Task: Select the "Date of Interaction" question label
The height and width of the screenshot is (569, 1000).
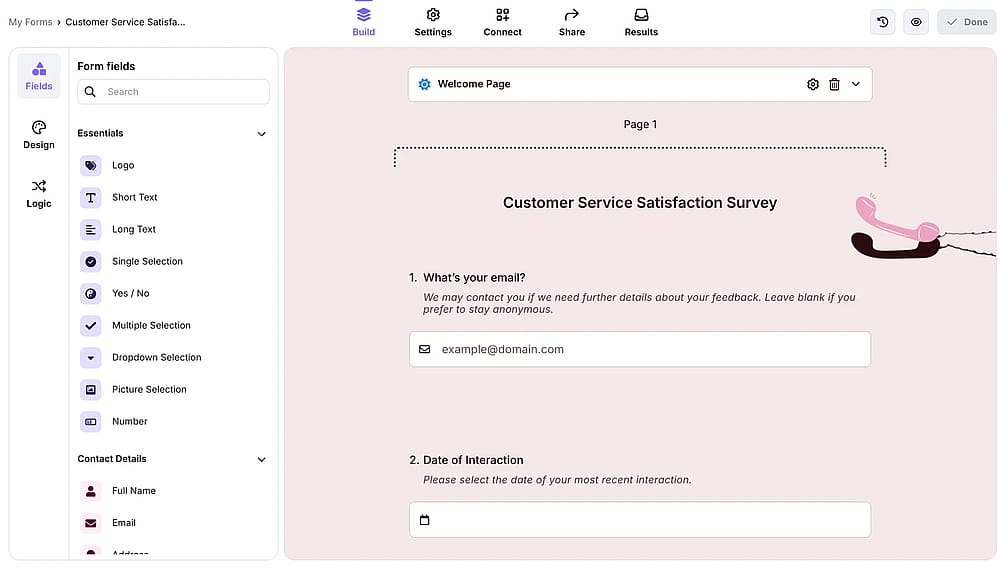Action: (x=473, y=460)
